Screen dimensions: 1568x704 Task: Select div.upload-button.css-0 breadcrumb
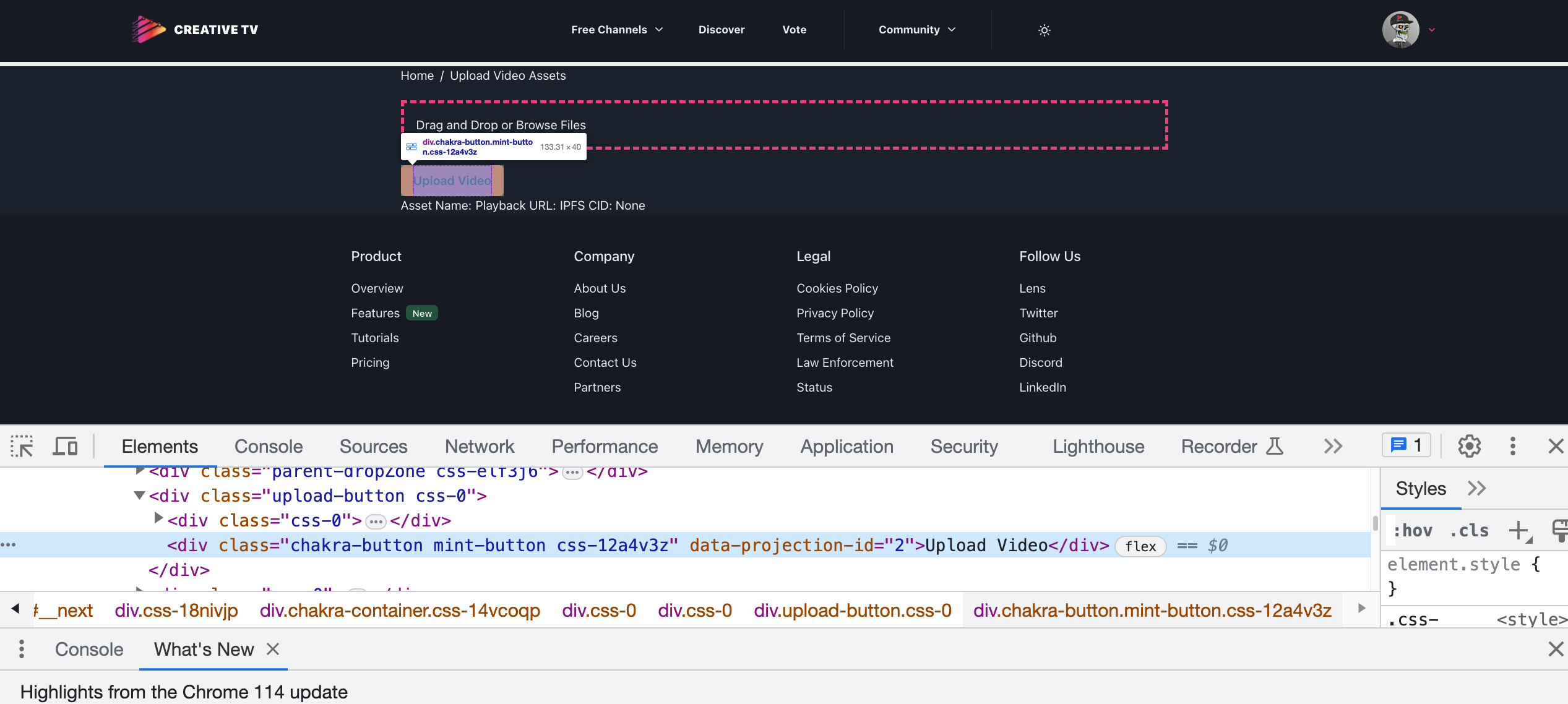click(852, 611)
